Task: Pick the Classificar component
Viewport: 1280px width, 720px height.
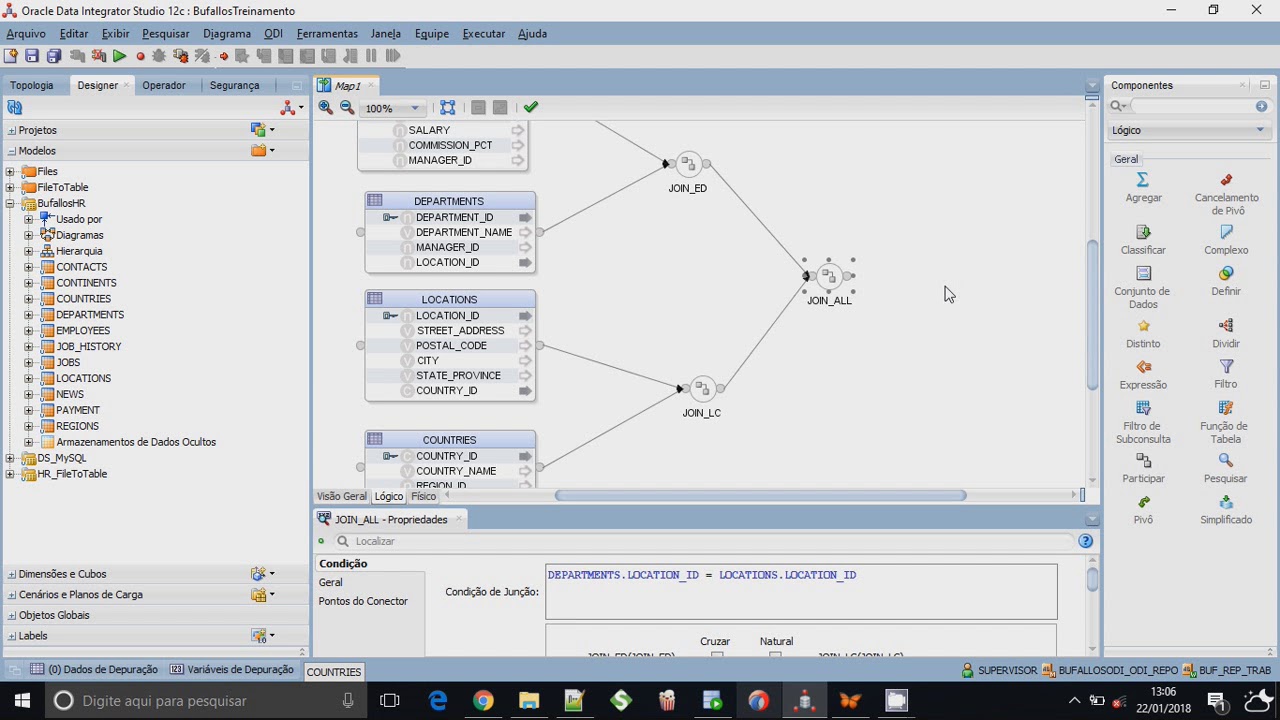Action: (1143, 240)
